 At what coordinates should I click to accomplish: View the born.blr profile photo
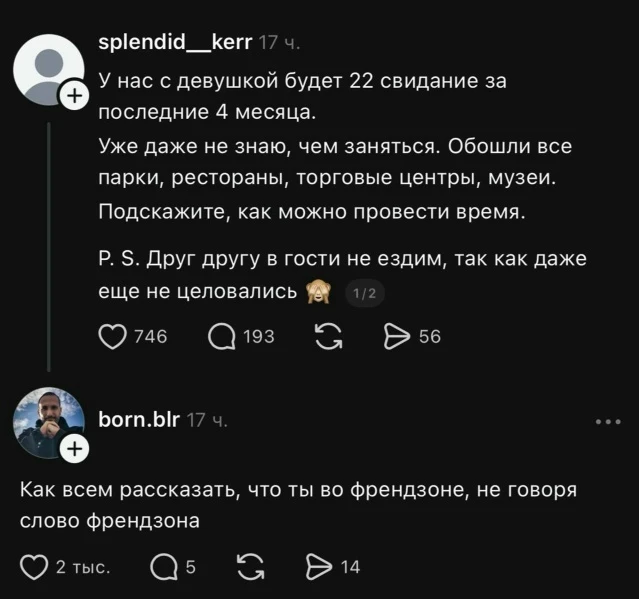click(49, 423)
